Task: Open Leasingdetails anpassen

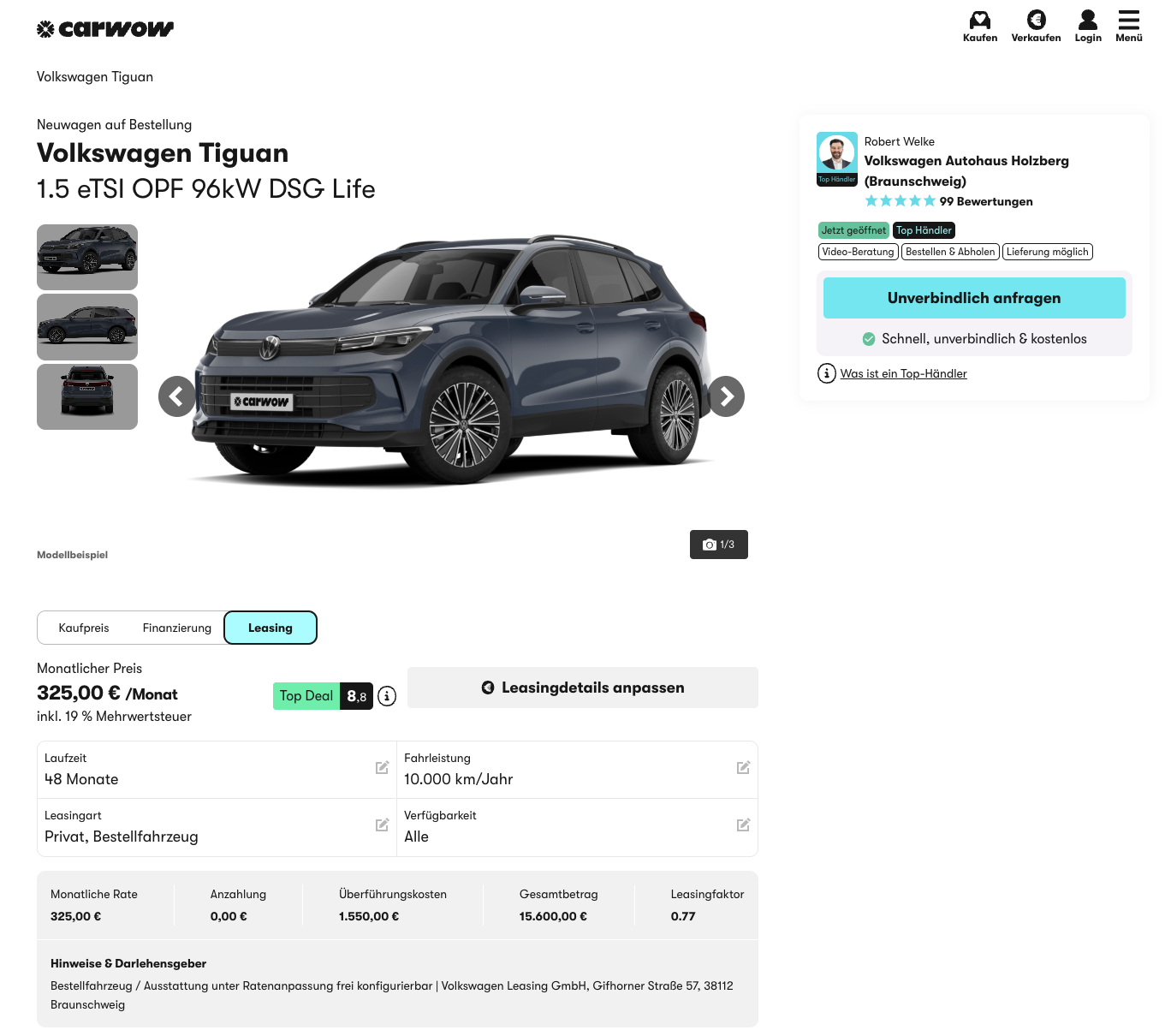Action: [583, 688]
